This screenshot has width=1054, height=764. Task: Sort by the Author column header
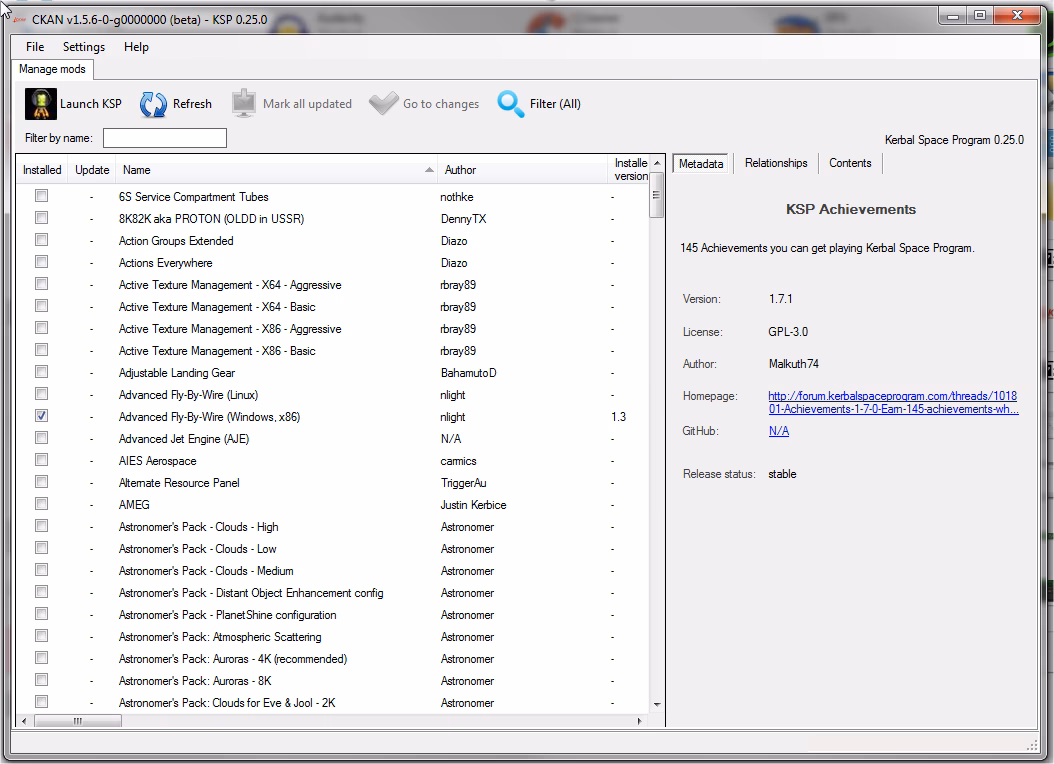tap(522, 170)
